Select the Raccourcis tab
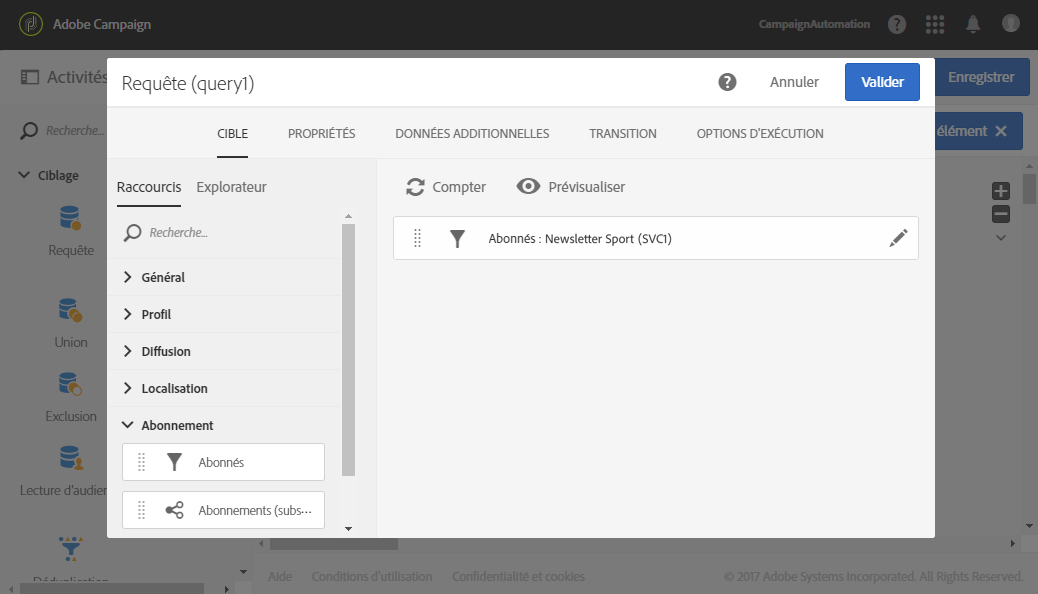The image size is (1038, 594). point(149,187)
